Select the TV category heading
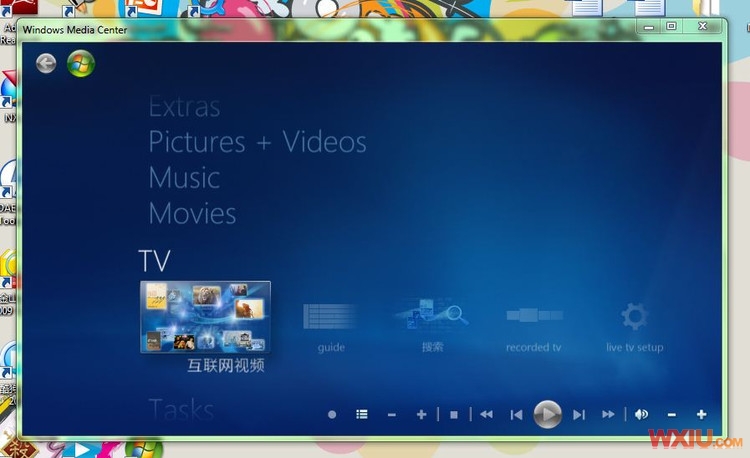 (x=154, y=261)
